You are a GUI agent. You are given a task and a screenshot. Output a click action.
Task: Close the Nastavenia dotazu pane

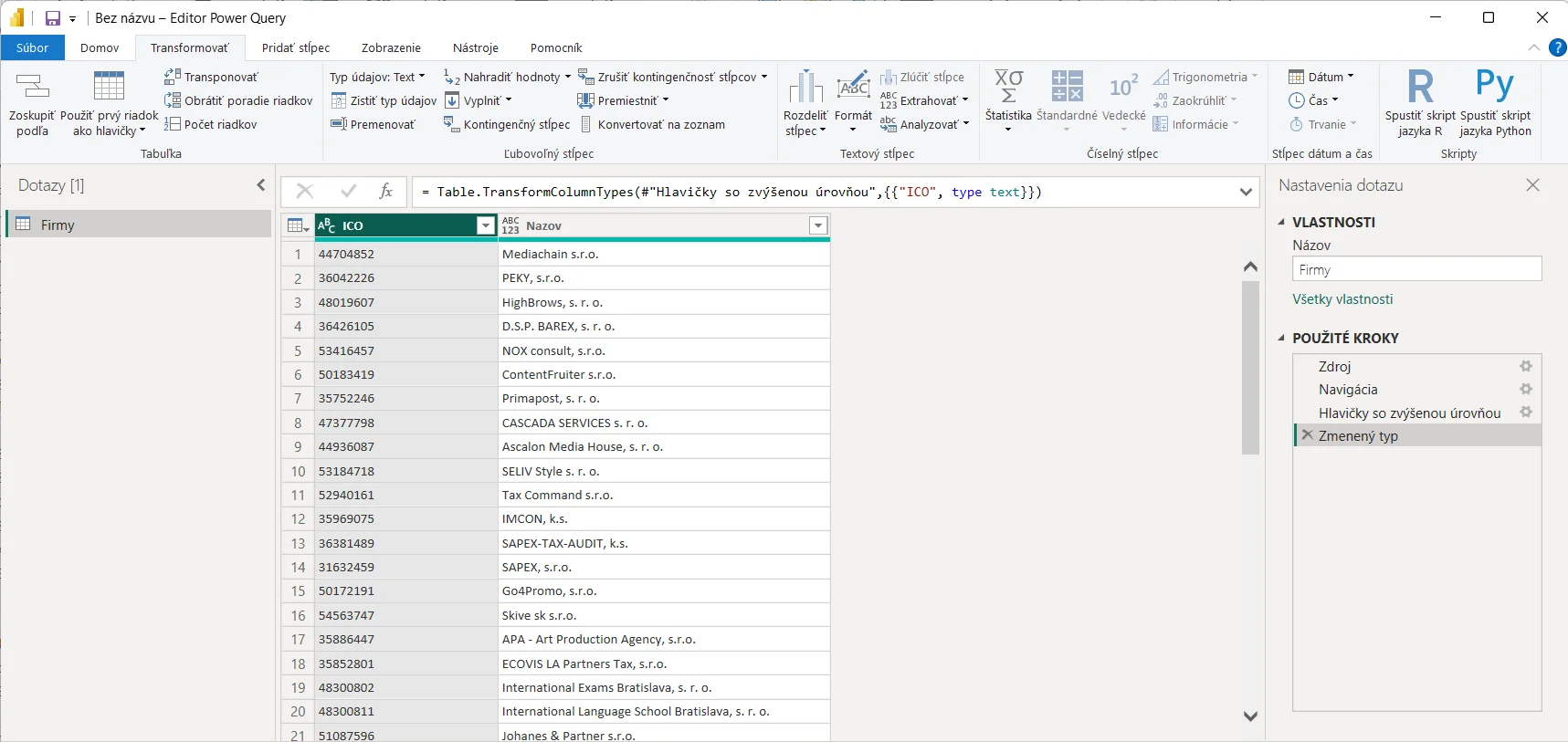(x=1532, y=185)
